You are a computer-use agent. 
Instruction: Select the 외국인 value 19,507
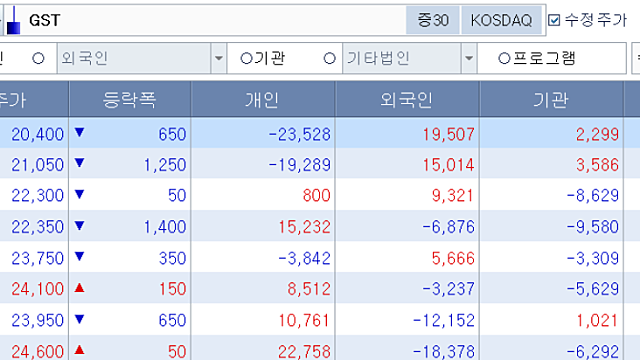pos(448,134)
